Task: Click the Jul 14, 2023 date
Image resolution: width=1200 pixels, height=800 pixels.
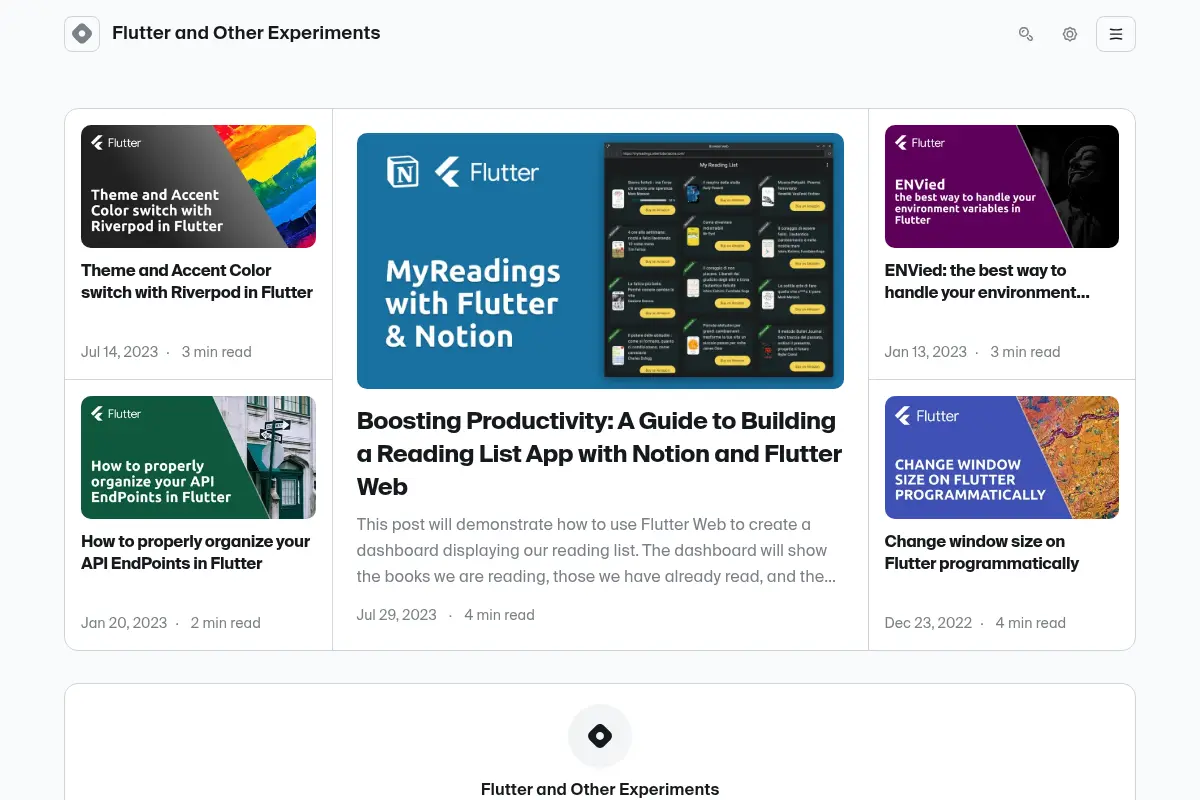Action: click(120, 352)
